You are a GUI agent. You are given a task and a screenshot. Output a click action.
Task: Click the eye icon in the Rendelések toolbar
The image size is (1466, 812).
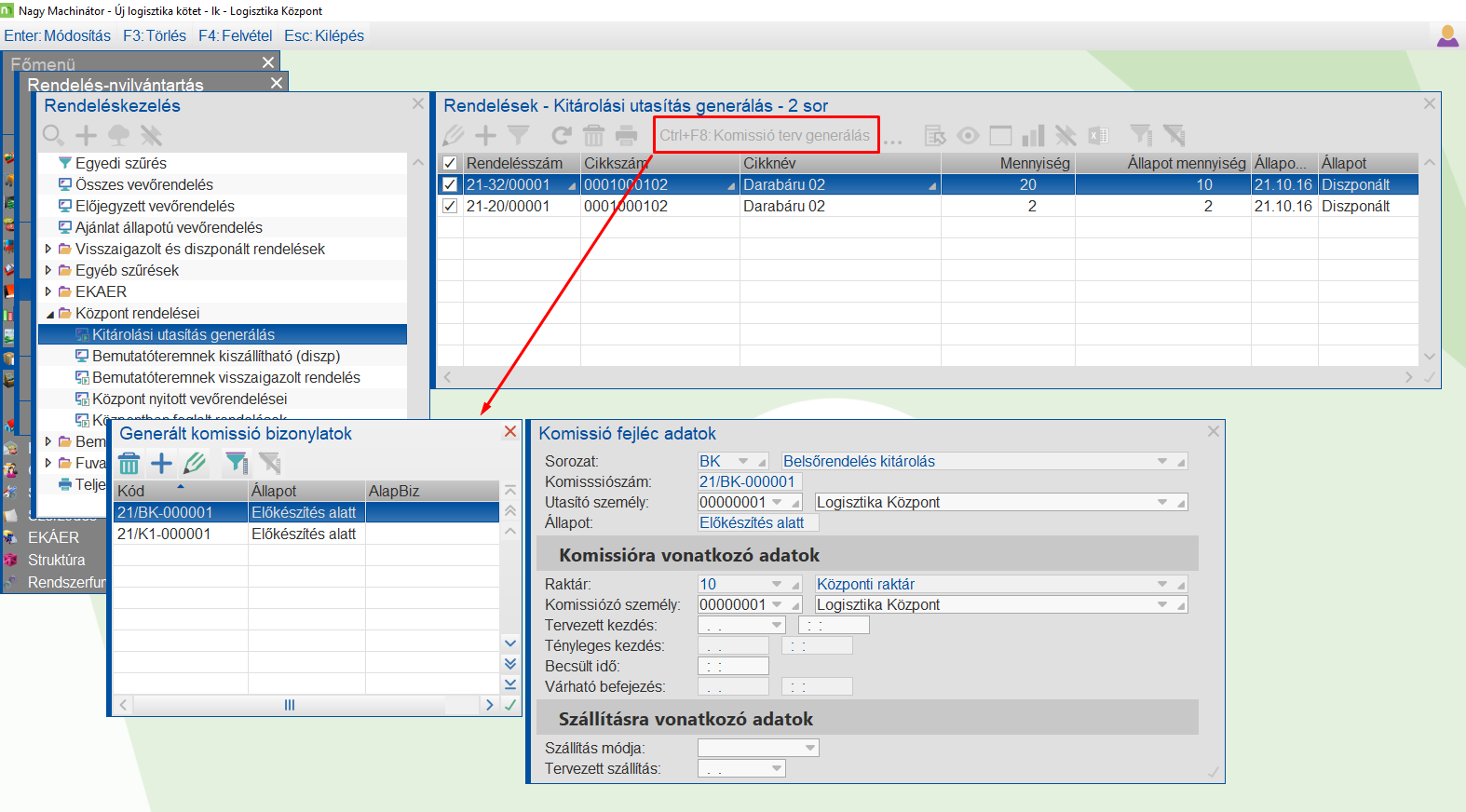(969, 136)
